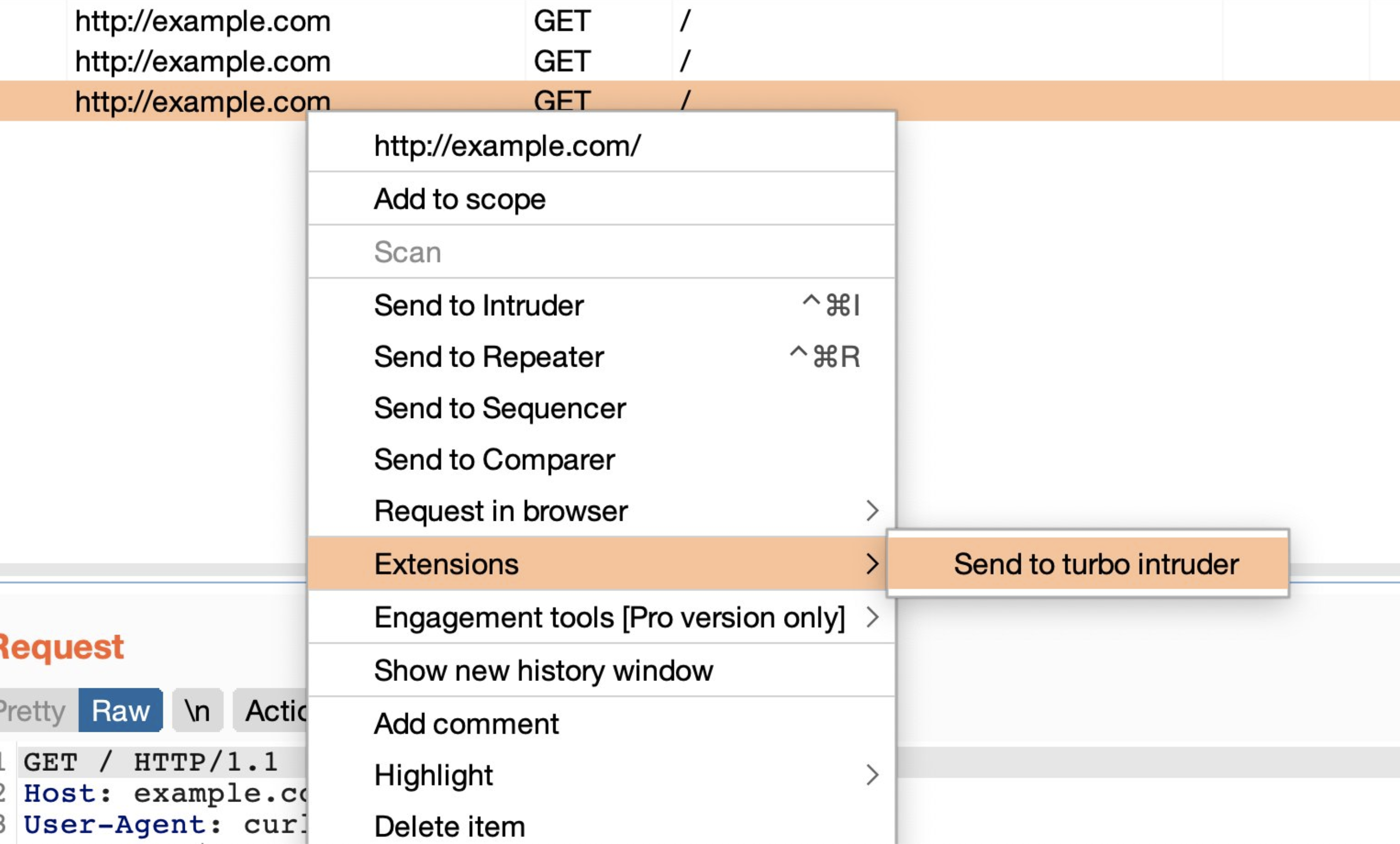Screen dimensions: 1400x844
Task: Choose Send to turbo intruder submenu item
Action: point(1095,564)
